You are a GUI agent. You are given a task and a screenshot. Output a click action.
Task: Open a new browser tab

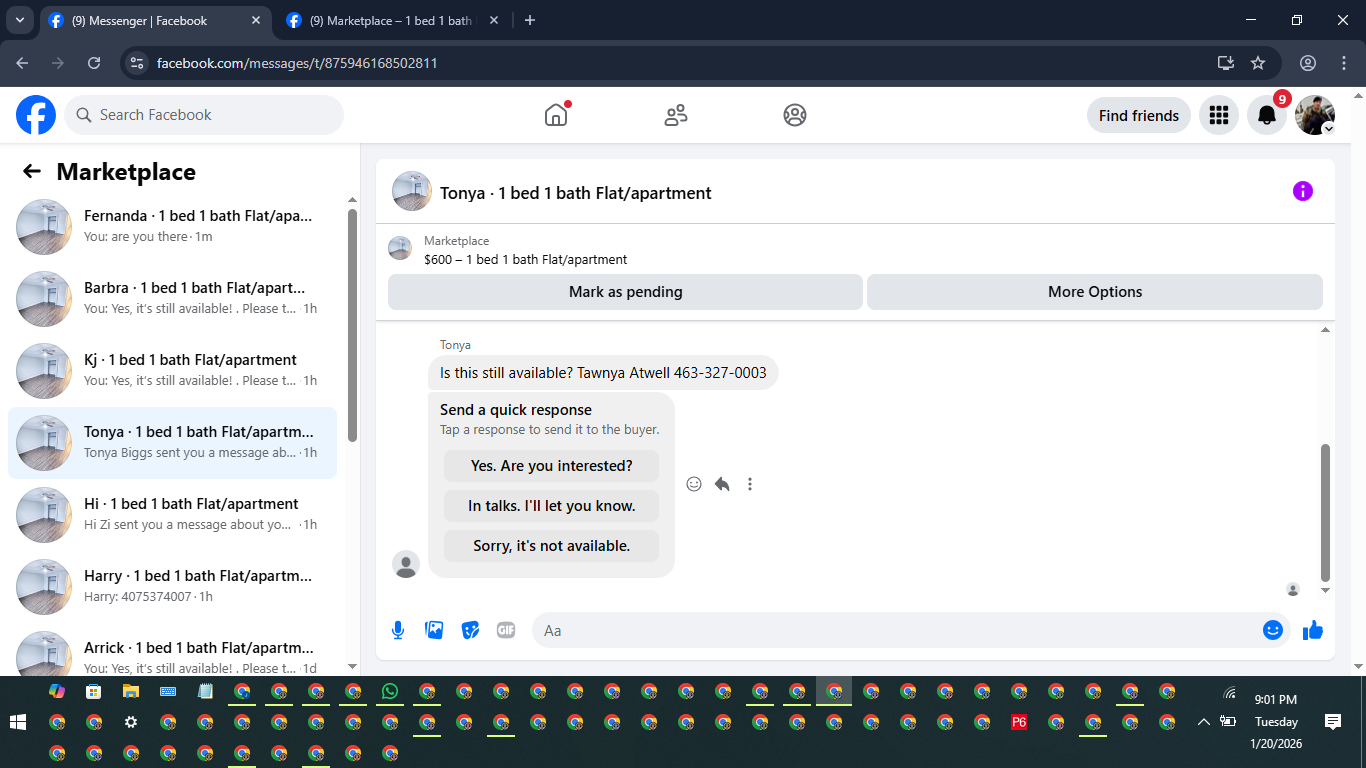pos(530,20)
